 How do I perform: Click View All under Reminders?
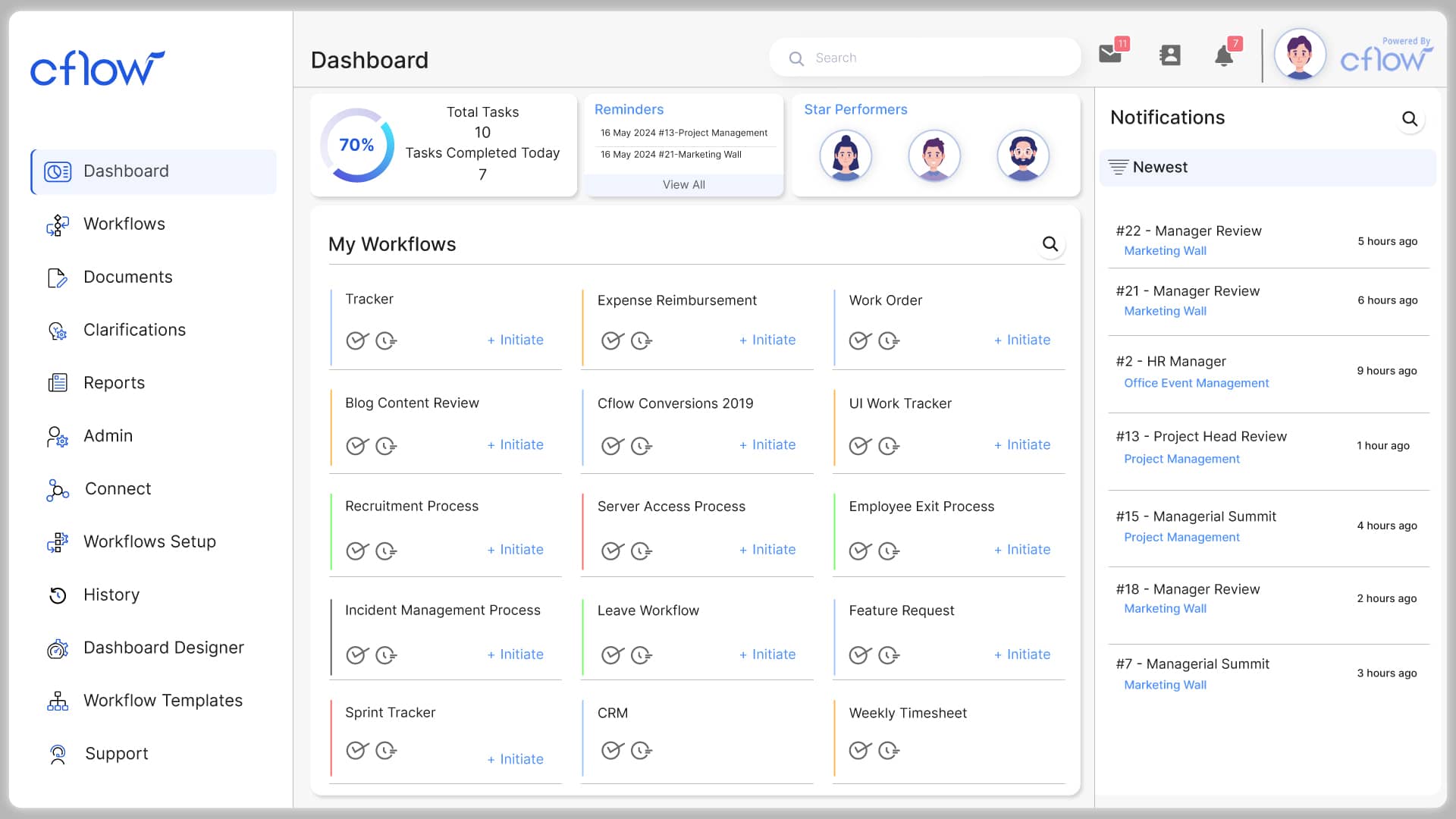tap(683, 184)
